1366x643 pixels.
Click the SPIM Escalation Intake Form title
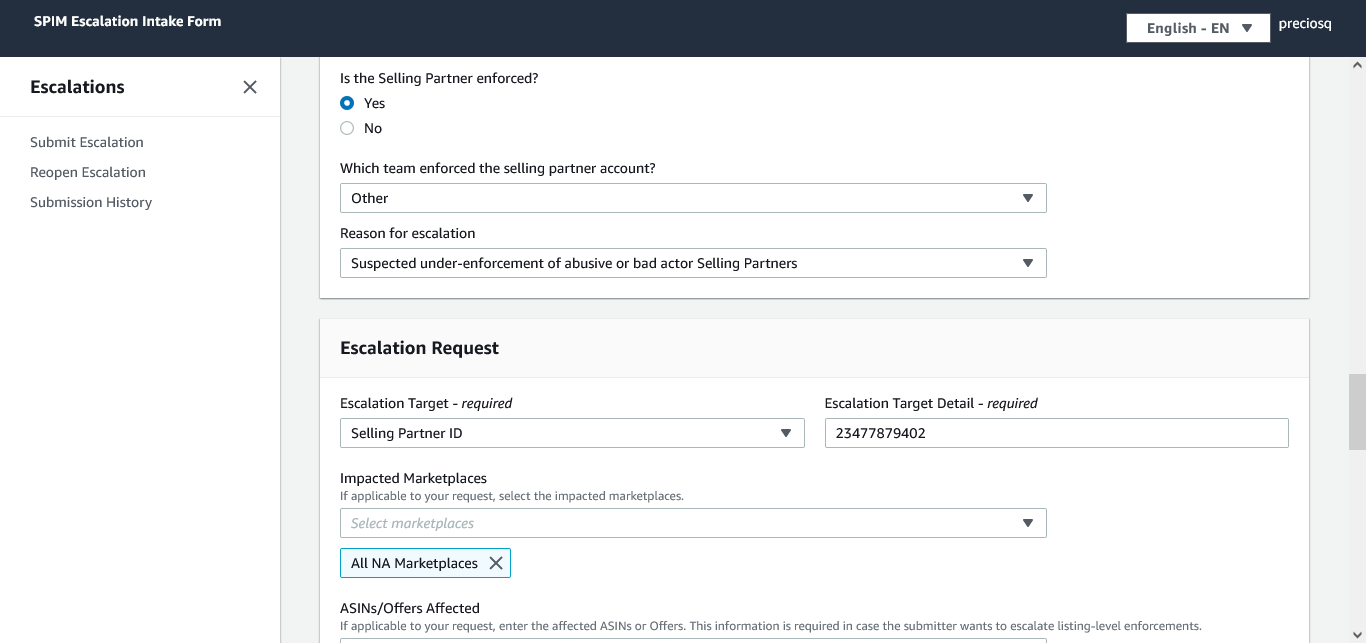(128, 21)
